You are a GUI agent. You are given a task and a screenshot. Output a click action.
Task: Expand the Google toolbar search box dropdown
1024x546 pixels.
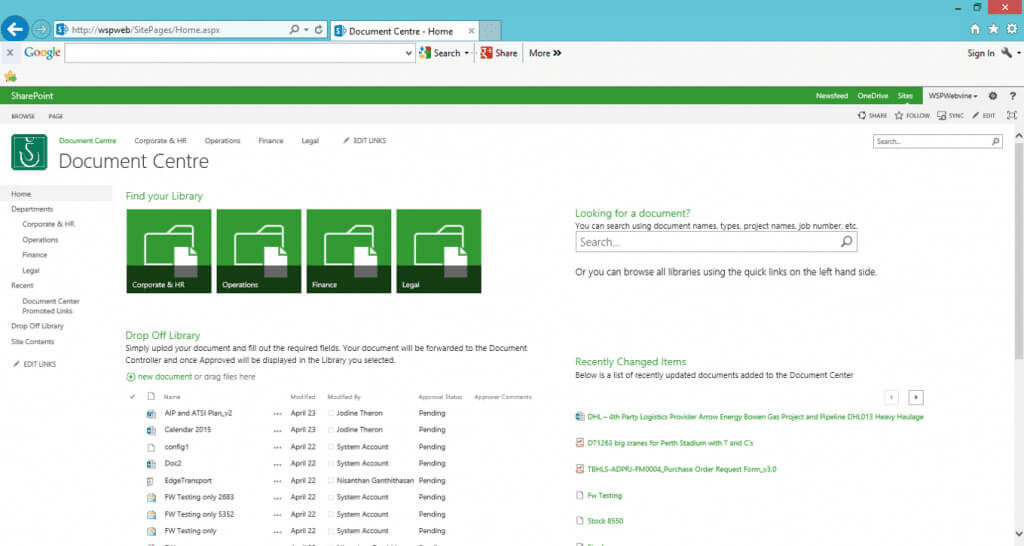tap(409, 53)
